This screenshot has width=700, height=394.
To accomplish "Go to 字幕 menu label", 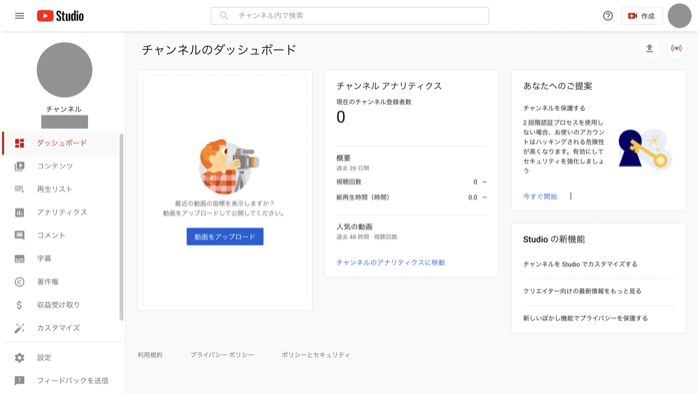I will (x=44, y=258).
